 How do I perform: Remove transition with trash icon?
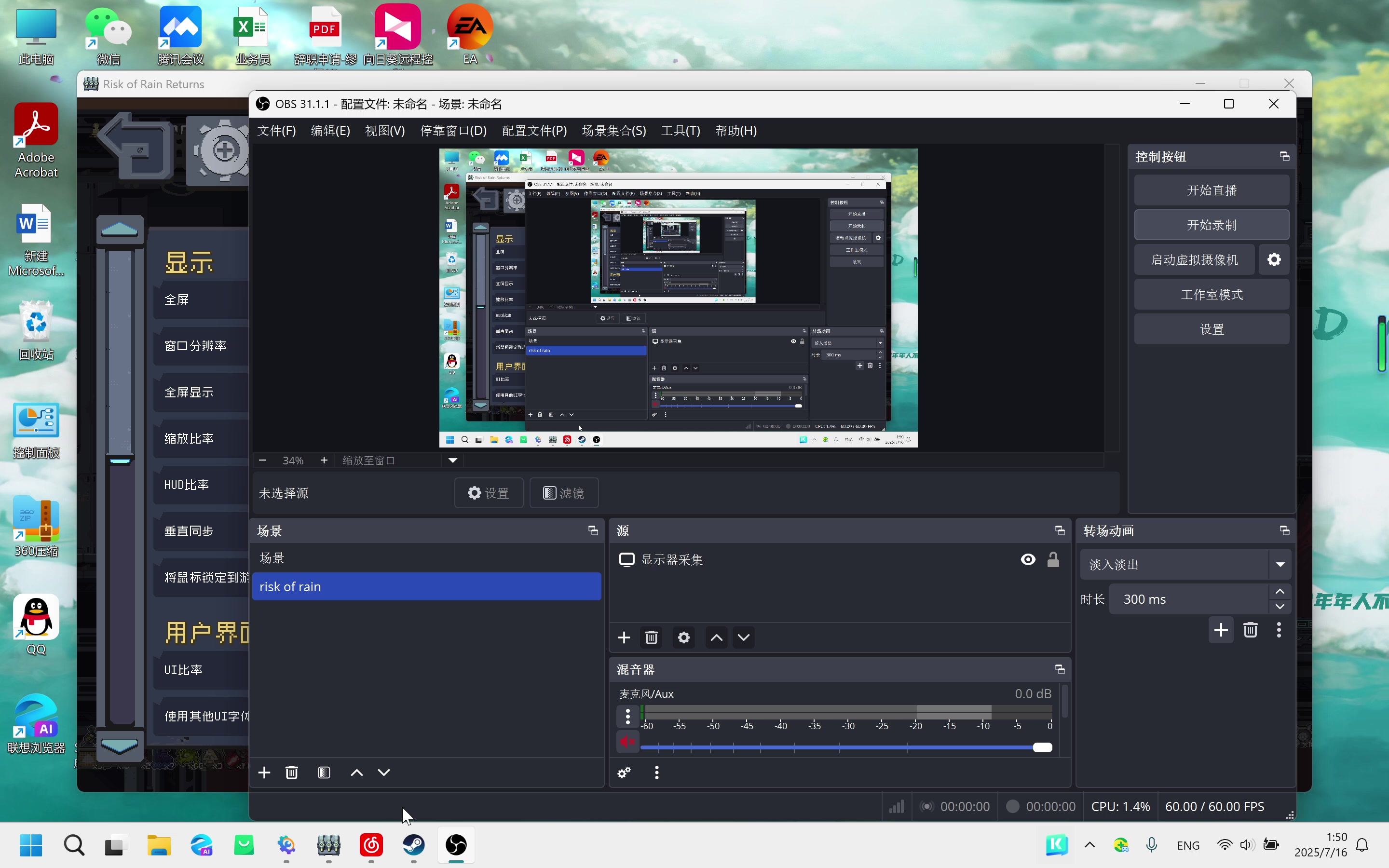click(1251, 630)
